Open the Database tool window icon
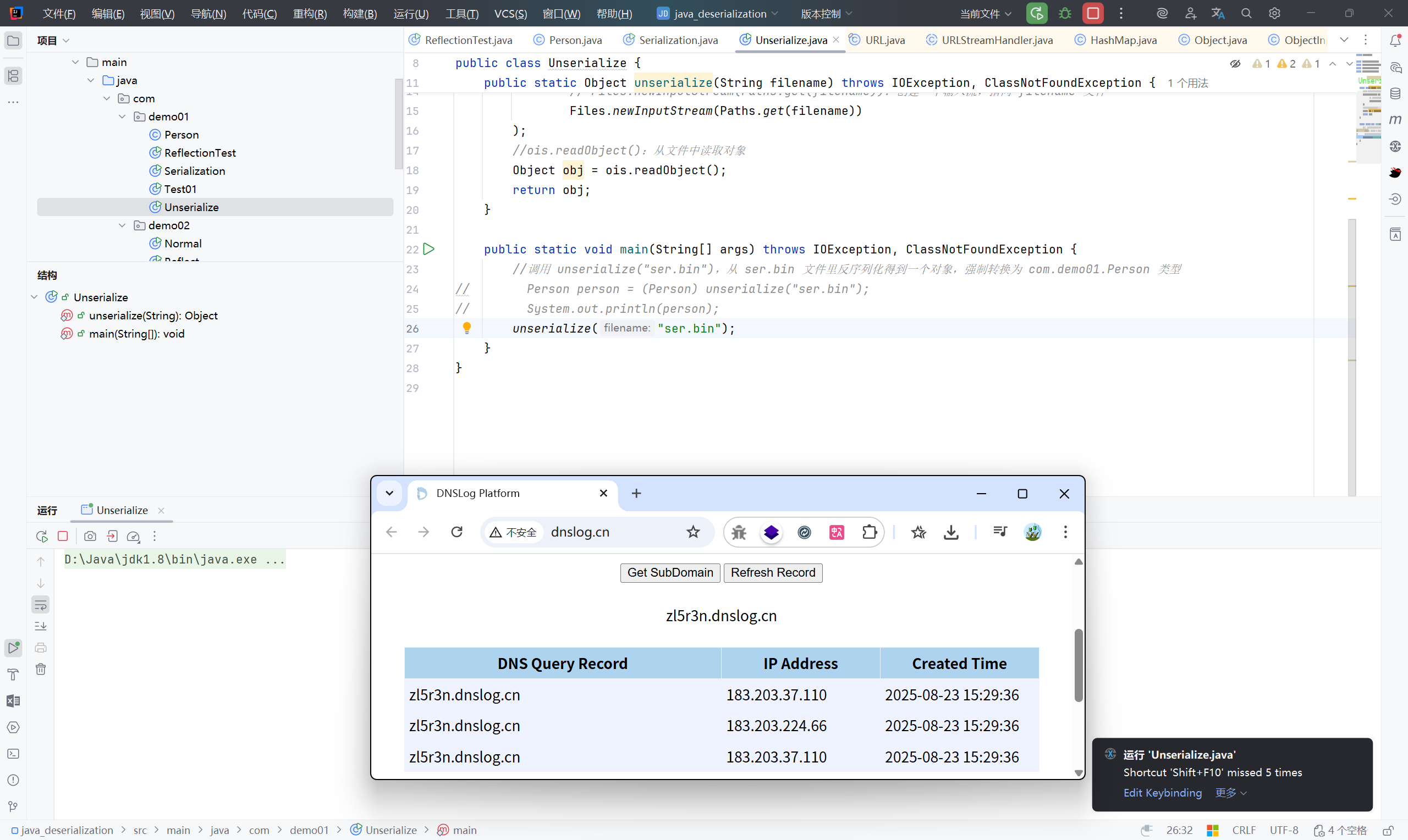The image size is (1408, 840). 1395,93
